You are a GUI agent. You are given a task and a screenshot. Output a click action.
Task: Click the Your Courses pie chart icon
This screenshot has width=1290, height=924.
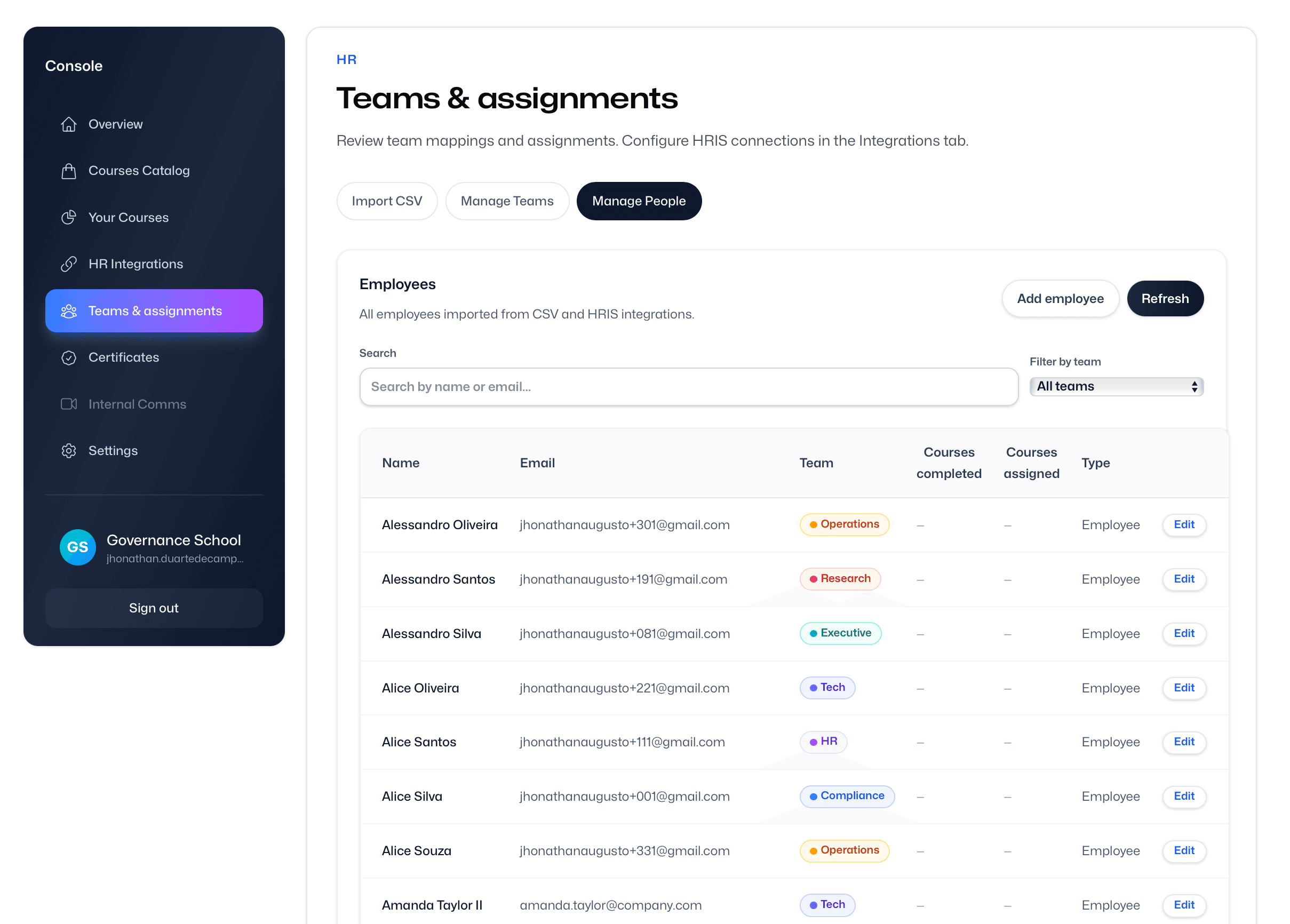[69, 217]
